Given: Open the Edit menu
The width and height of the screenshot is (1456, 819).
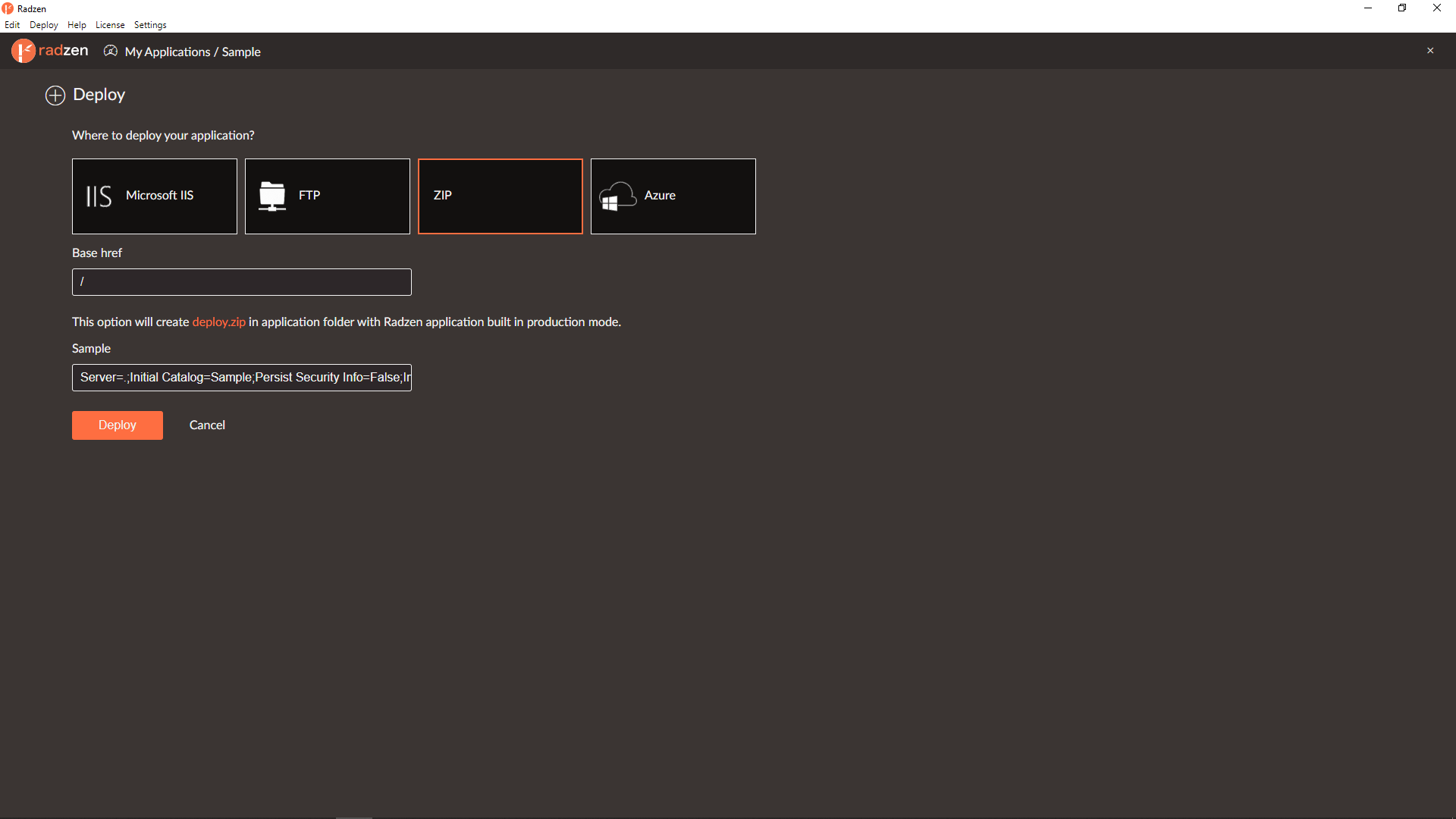Looking at the screenshot, I should (12, 25).
